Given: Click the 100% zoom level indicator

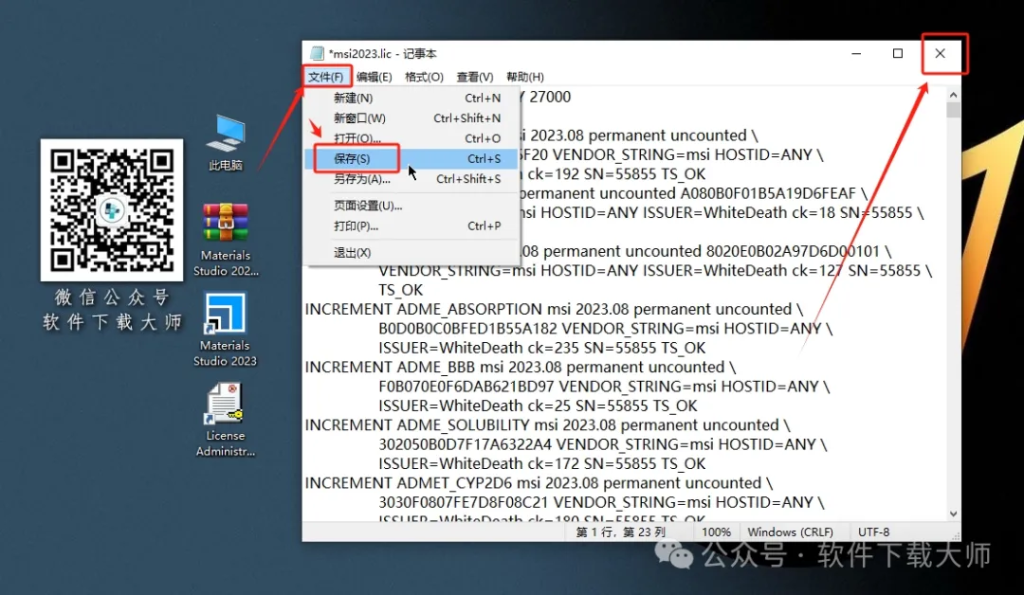Looking at the screenshot, I should coord(716,531).
